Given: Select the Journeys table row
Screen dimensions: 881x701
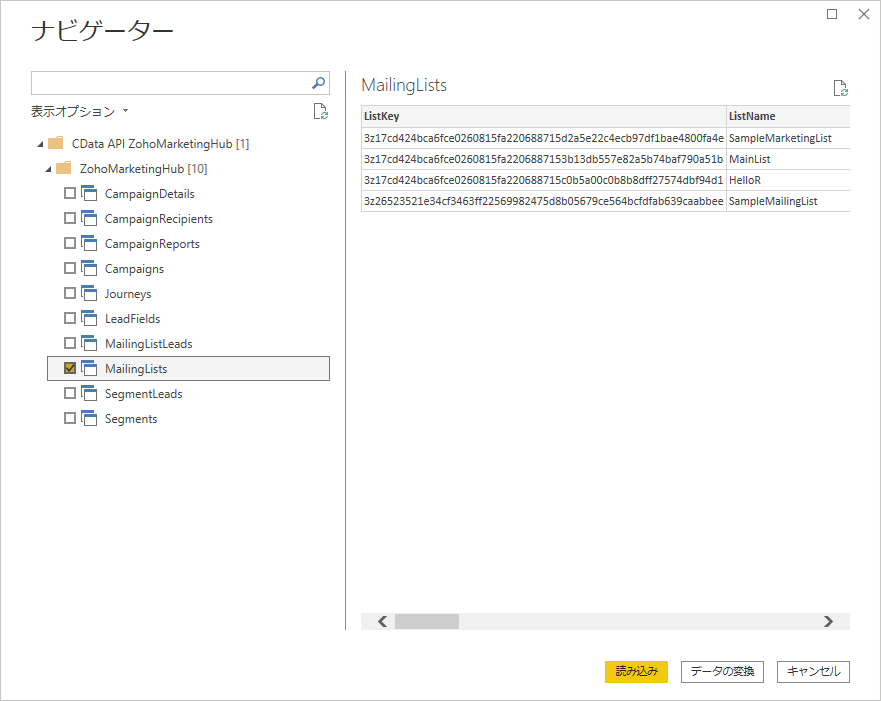Looking at the screenshot, I should click(188, 293).
